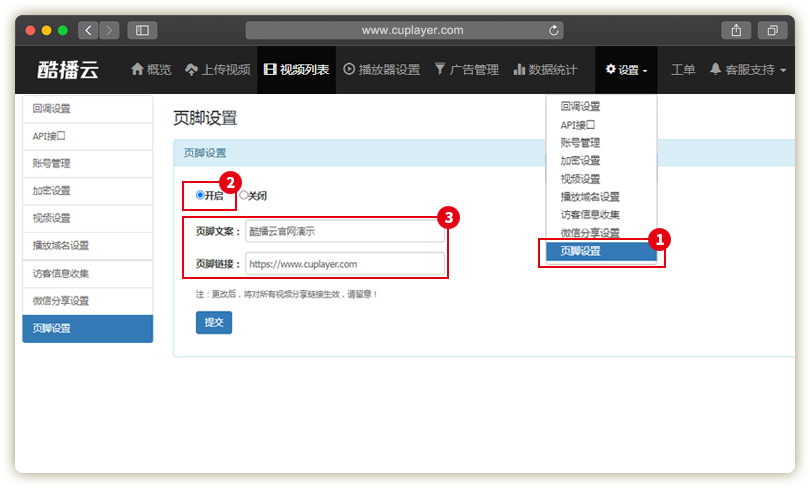The image size is (810, 488).
Task: Click the home icon beside 概览
Action: pos(138,70)
